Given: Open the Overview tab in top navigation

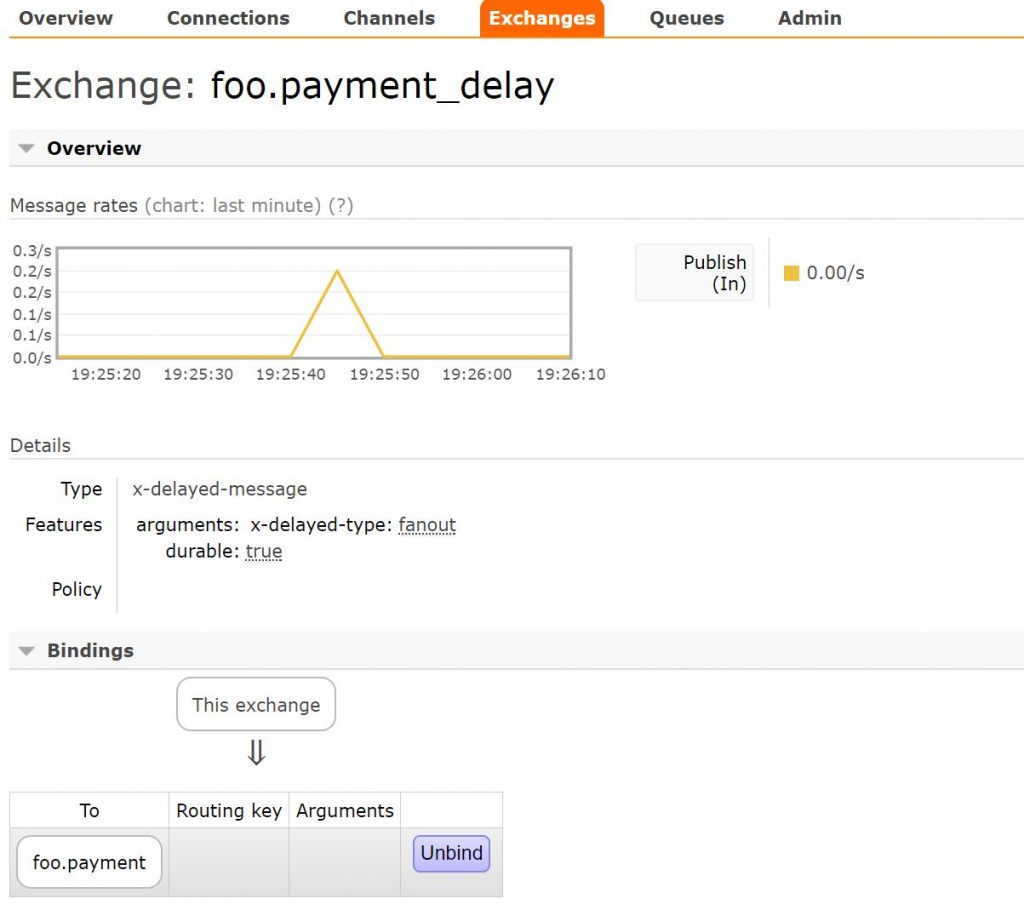Looking at the screenshot, I should pos(65,17).
